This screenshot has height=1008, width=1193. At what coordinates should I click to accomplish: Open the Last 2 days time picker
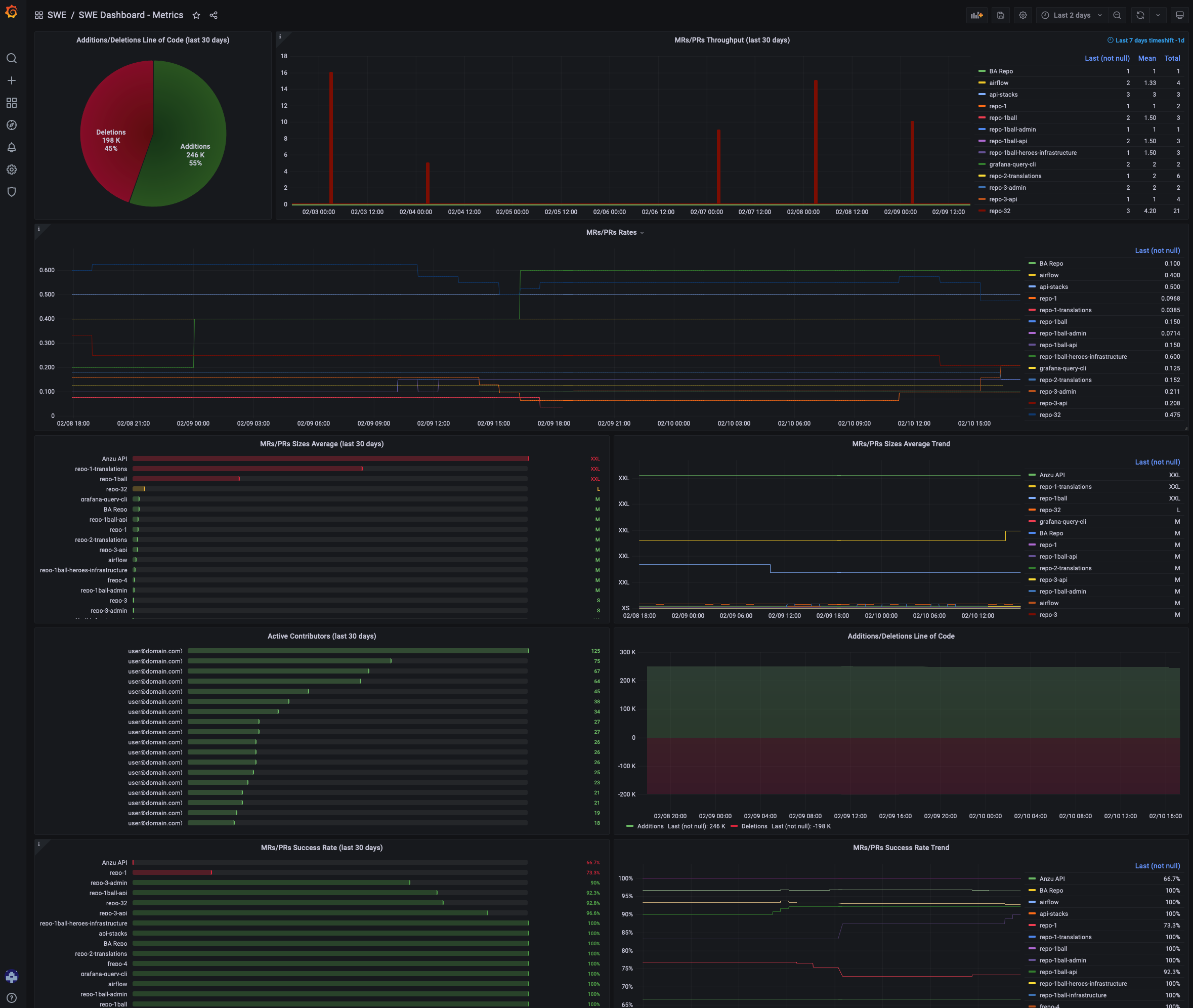point(1071,15)
